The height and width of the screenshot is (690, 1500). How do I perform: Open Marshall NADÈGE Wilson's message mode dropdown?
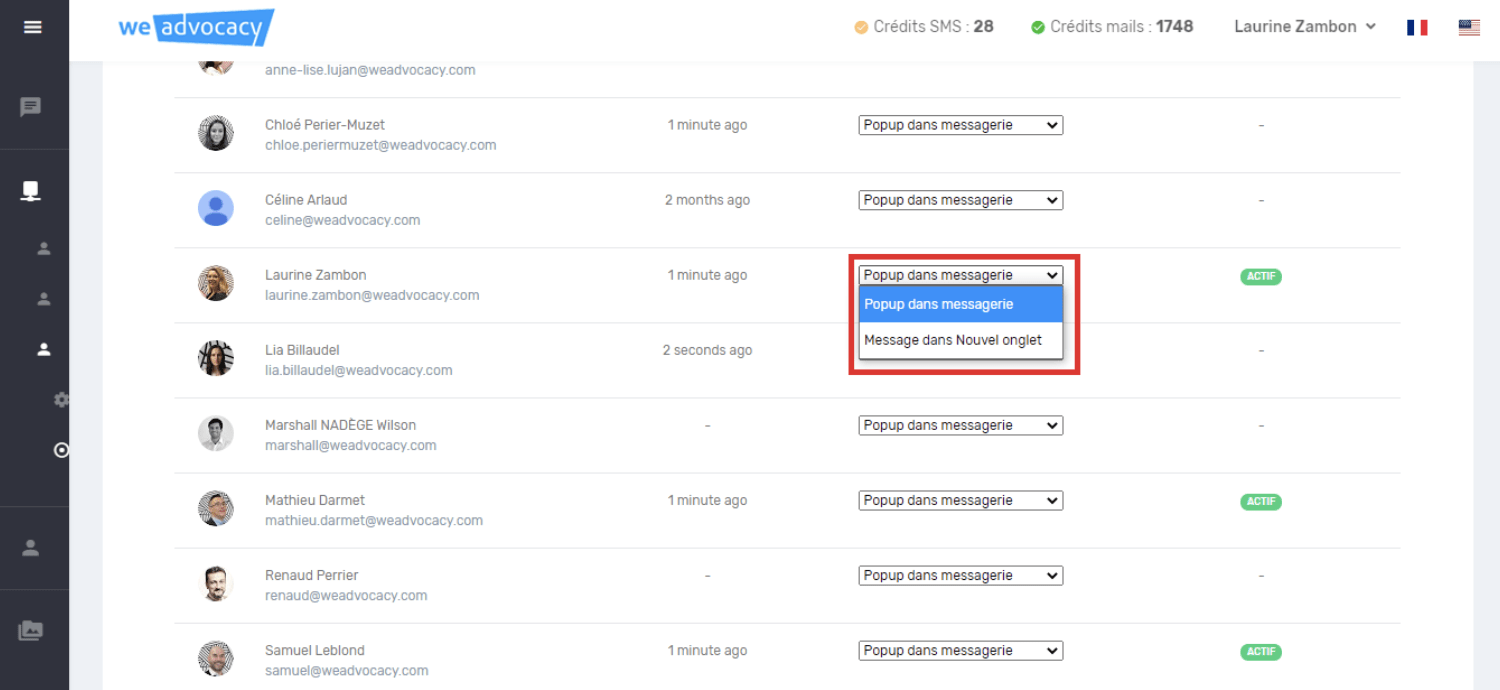[x=961, y=425]
